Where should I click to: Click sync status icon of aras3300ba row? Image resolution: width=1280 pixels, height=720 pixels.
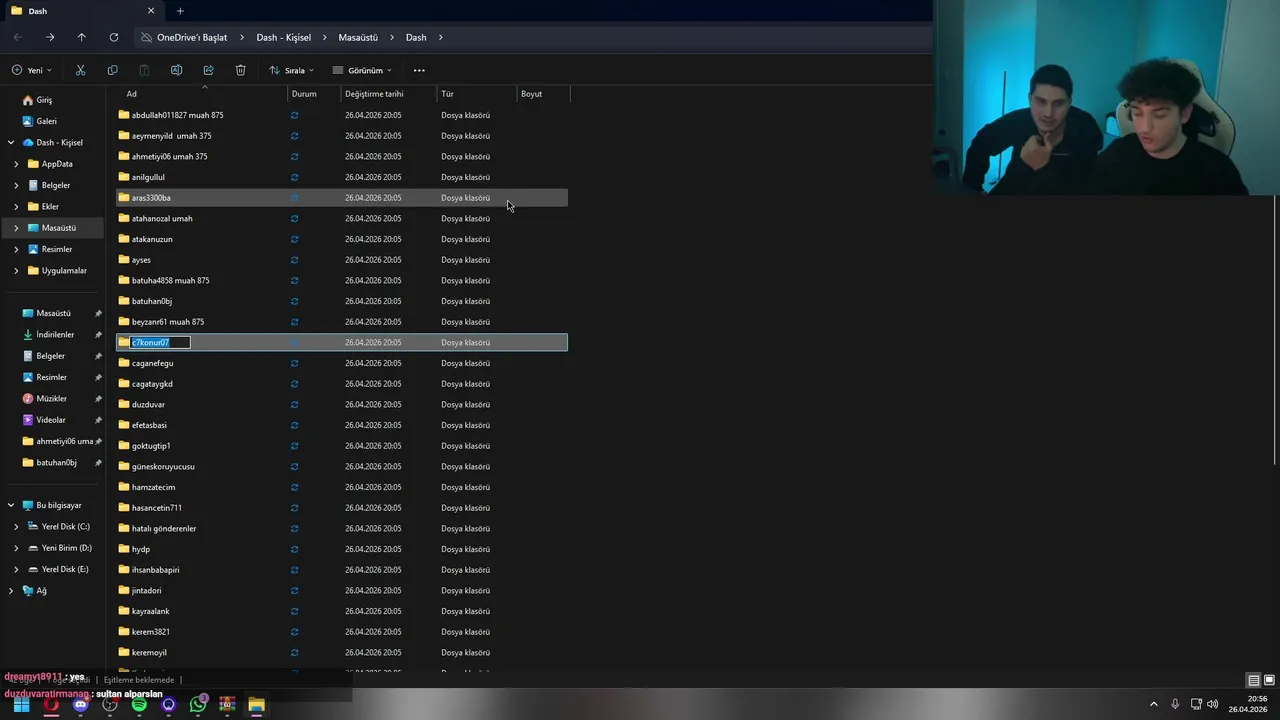pos(294,198)
